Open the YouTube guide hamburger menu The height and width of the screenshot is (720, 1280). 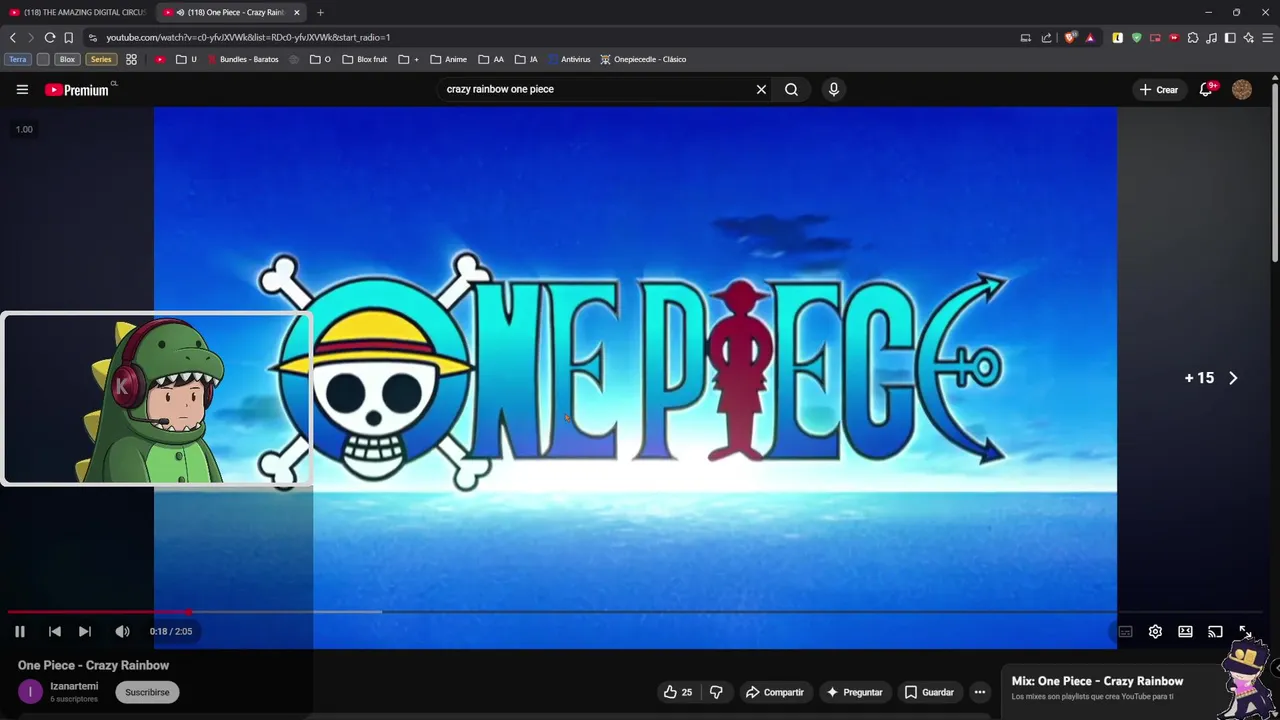pos(22,89)
